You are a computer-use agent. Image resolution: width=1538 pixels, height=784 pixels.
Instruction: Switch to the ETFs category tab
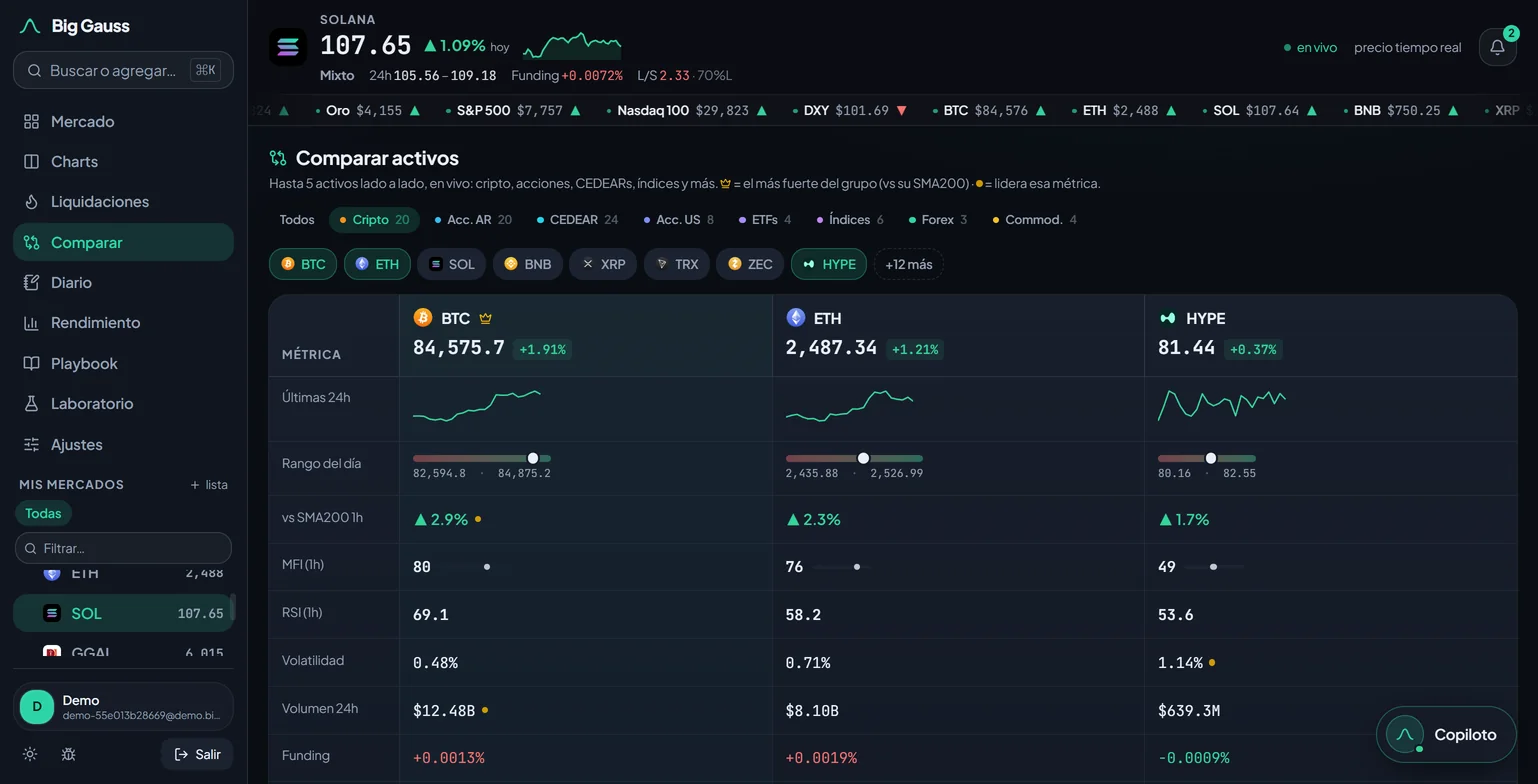click(764, 220)
